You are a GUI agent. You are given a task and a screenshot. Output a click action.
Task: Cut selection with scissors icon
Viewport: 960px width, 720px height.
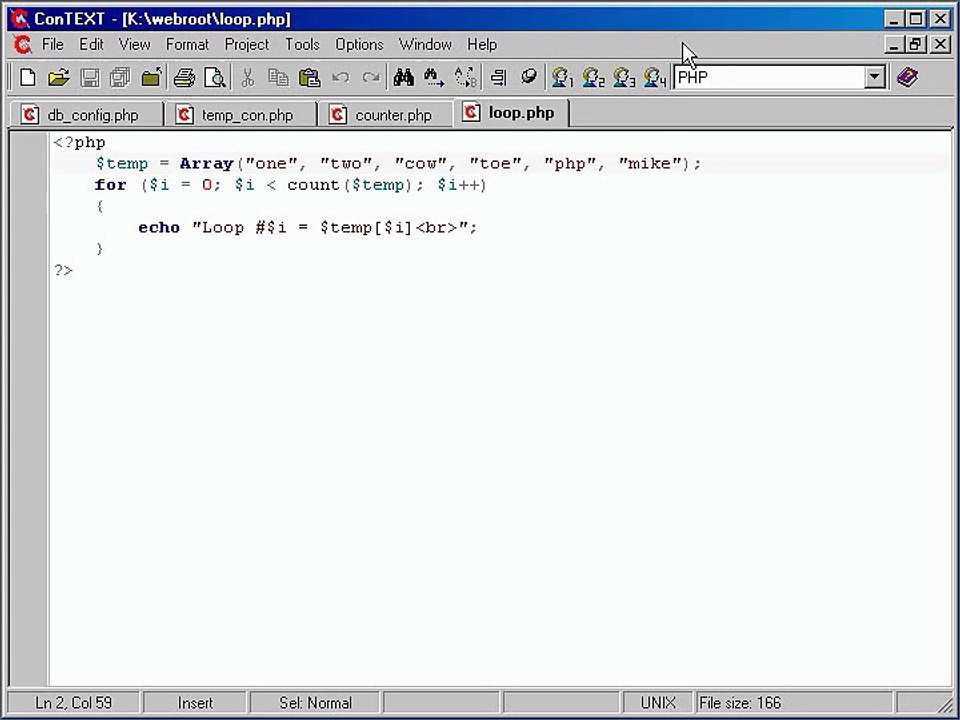click(248, 78)
